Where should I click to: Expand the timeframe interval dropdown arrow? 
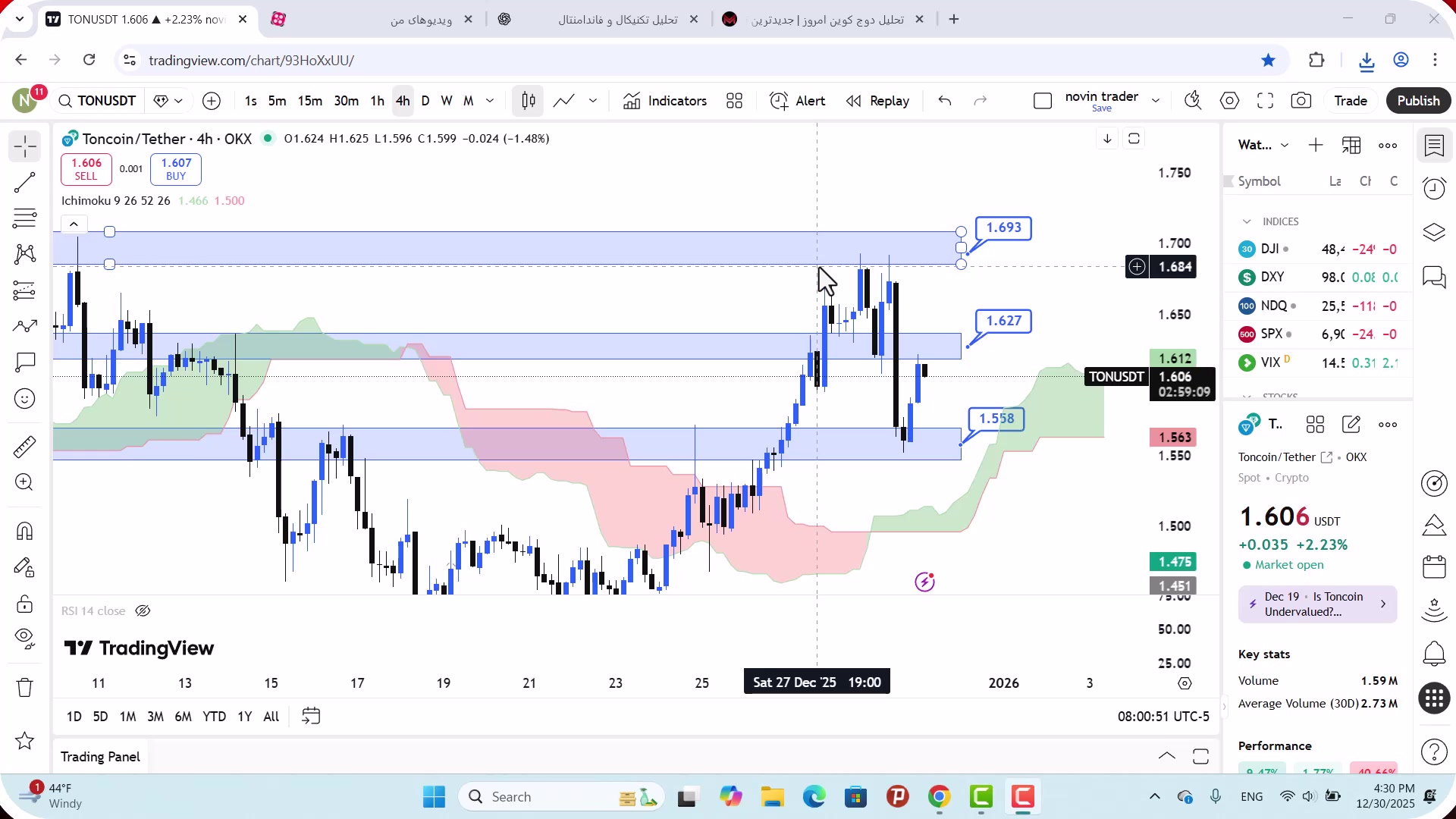point(490,101)
